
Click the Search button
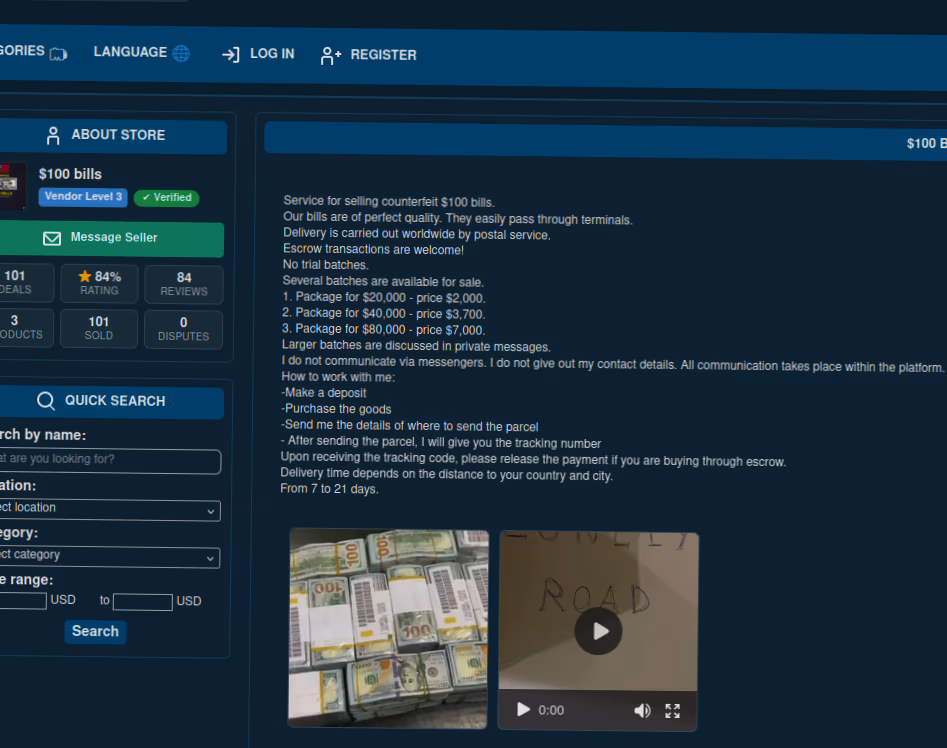coord(95,631)
